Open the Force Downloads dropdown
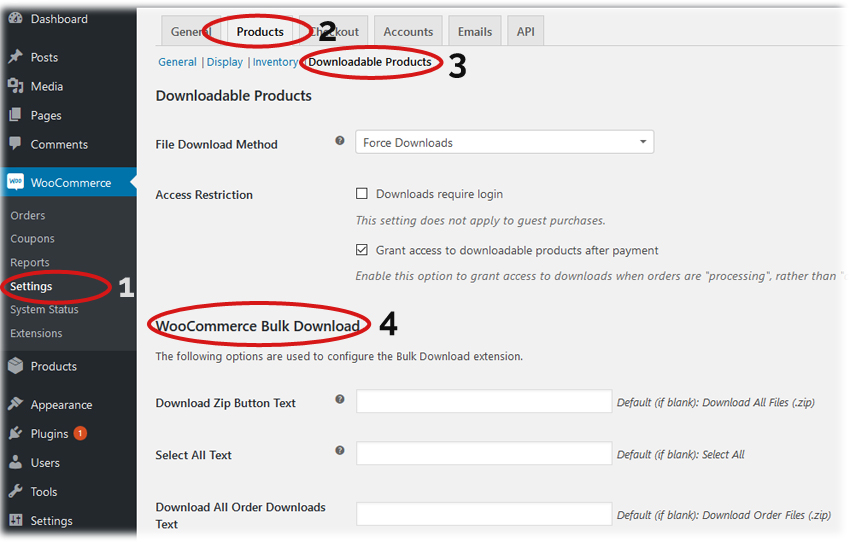 point(504,143)
